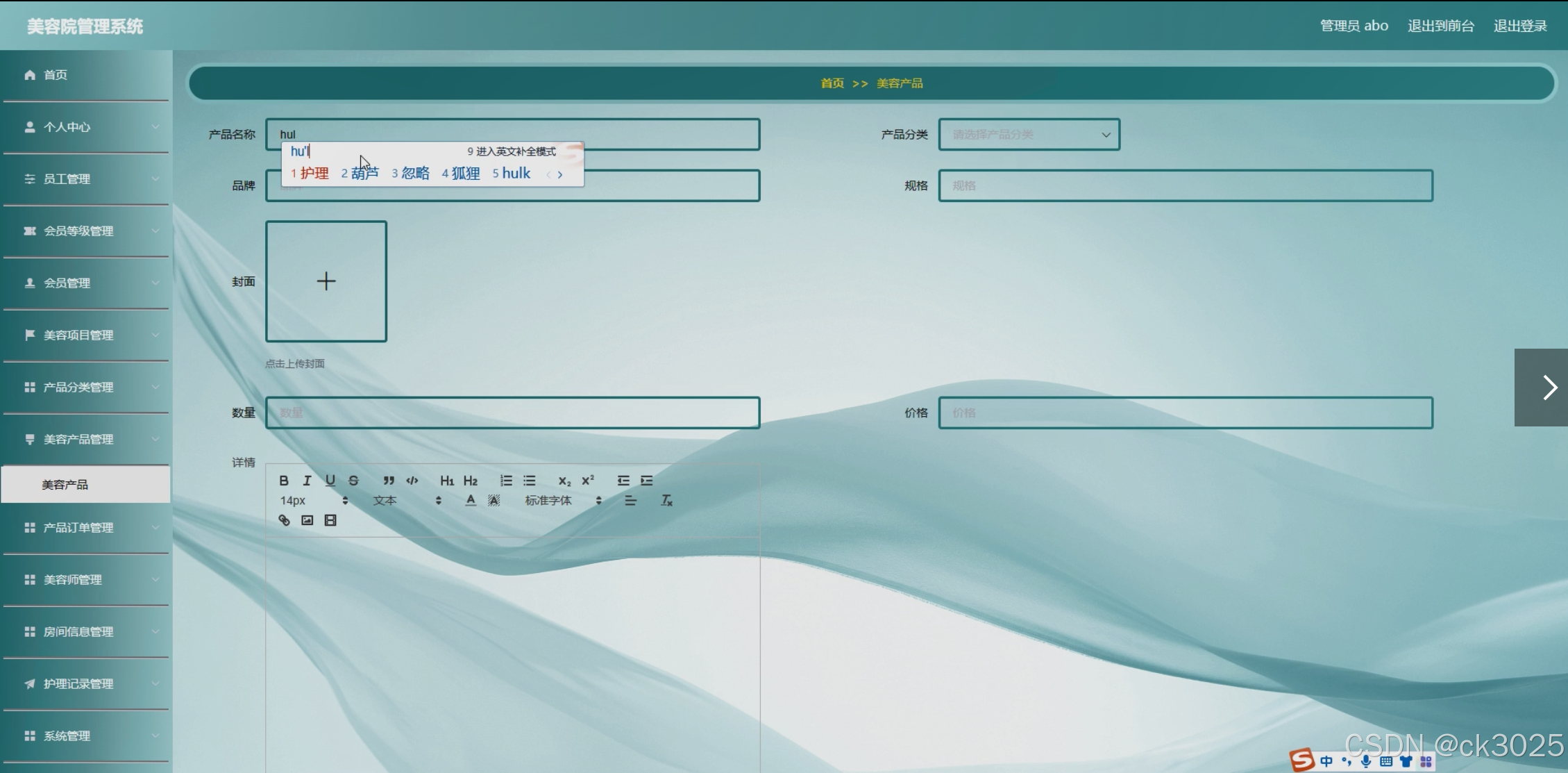Screen dimensions: 1568x773
Task: Insert numbered list in editor
Action: 506,481
